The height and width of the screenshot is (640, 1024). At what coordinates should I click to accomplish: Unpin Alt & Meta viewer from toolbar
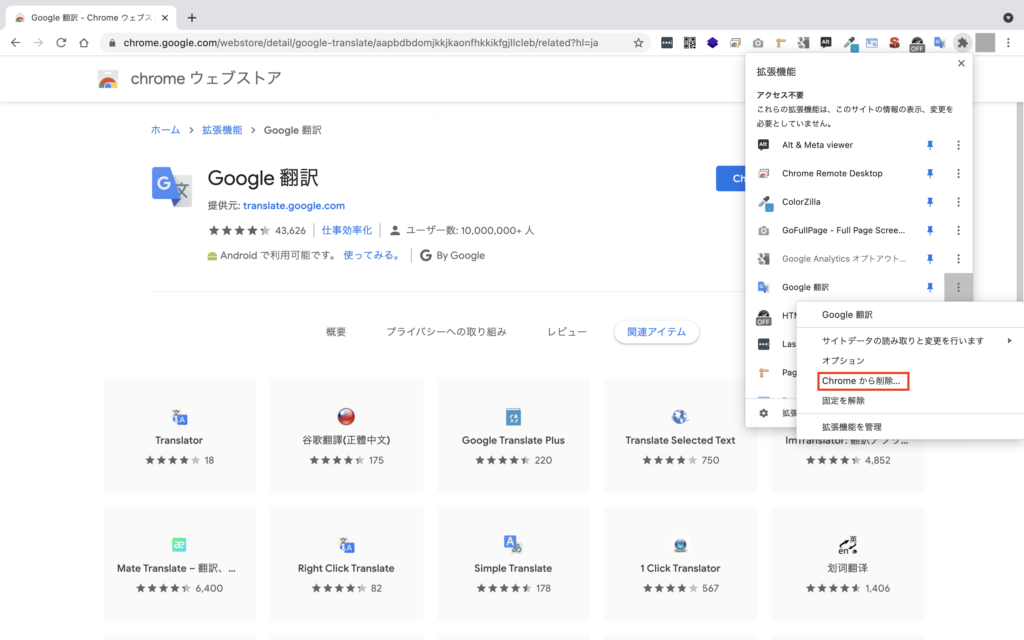[929, 145]
